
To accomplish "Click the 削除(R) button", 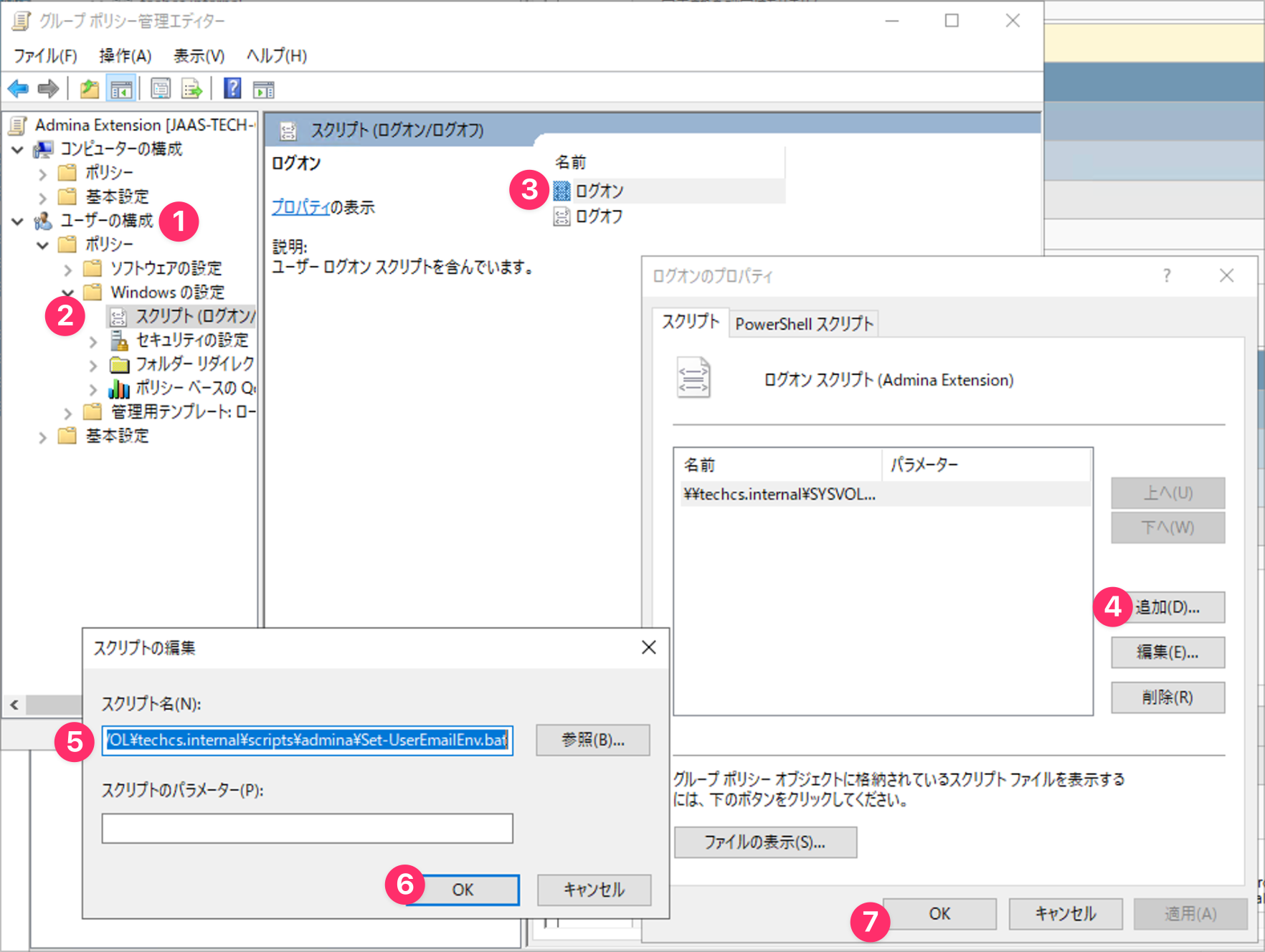I will pyautogui.click(x=1168, y=698).
